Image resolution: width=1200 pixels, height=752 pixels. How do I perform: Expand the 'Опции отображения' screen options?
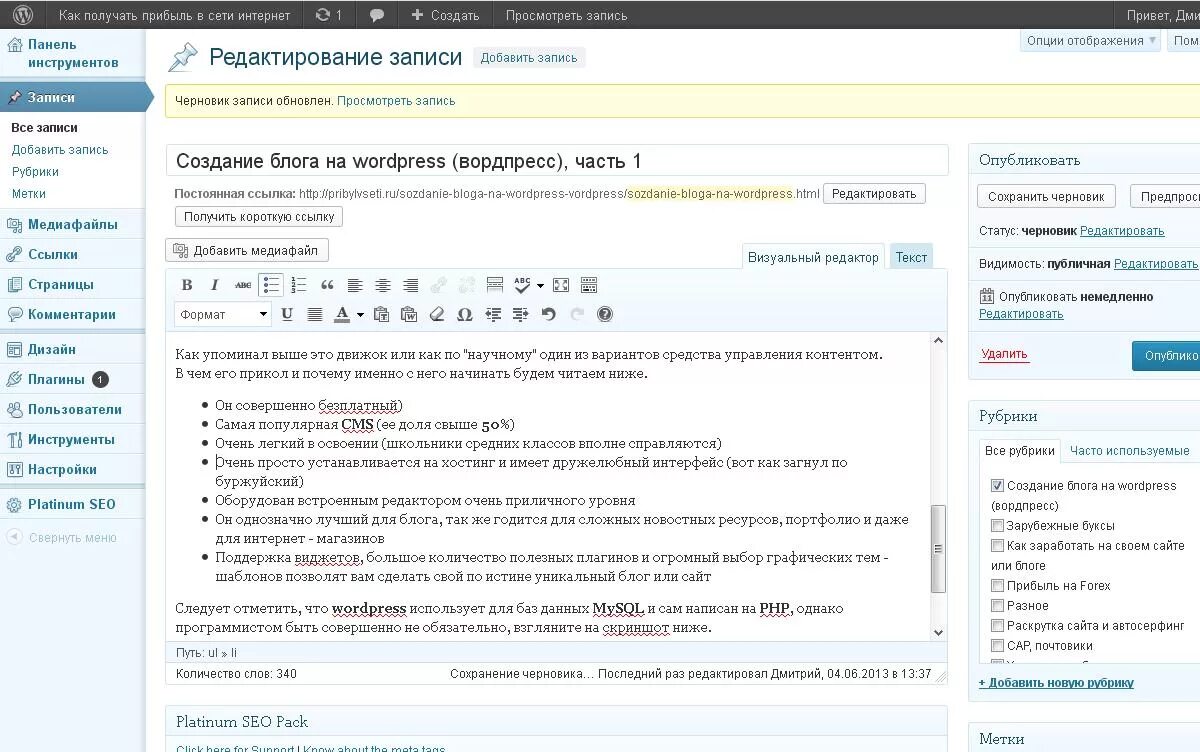(x=1091, y=41)
